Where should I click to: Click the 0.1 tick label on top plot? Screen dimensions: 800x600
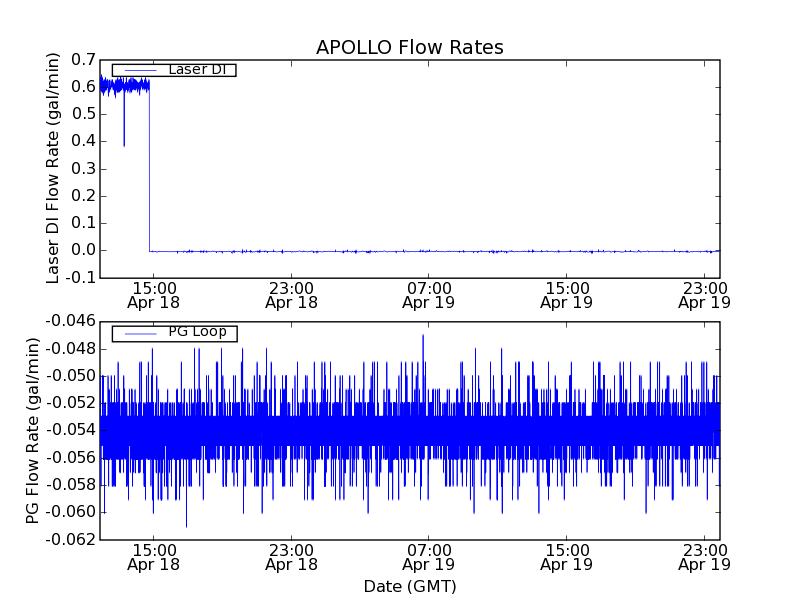point(83,223)
